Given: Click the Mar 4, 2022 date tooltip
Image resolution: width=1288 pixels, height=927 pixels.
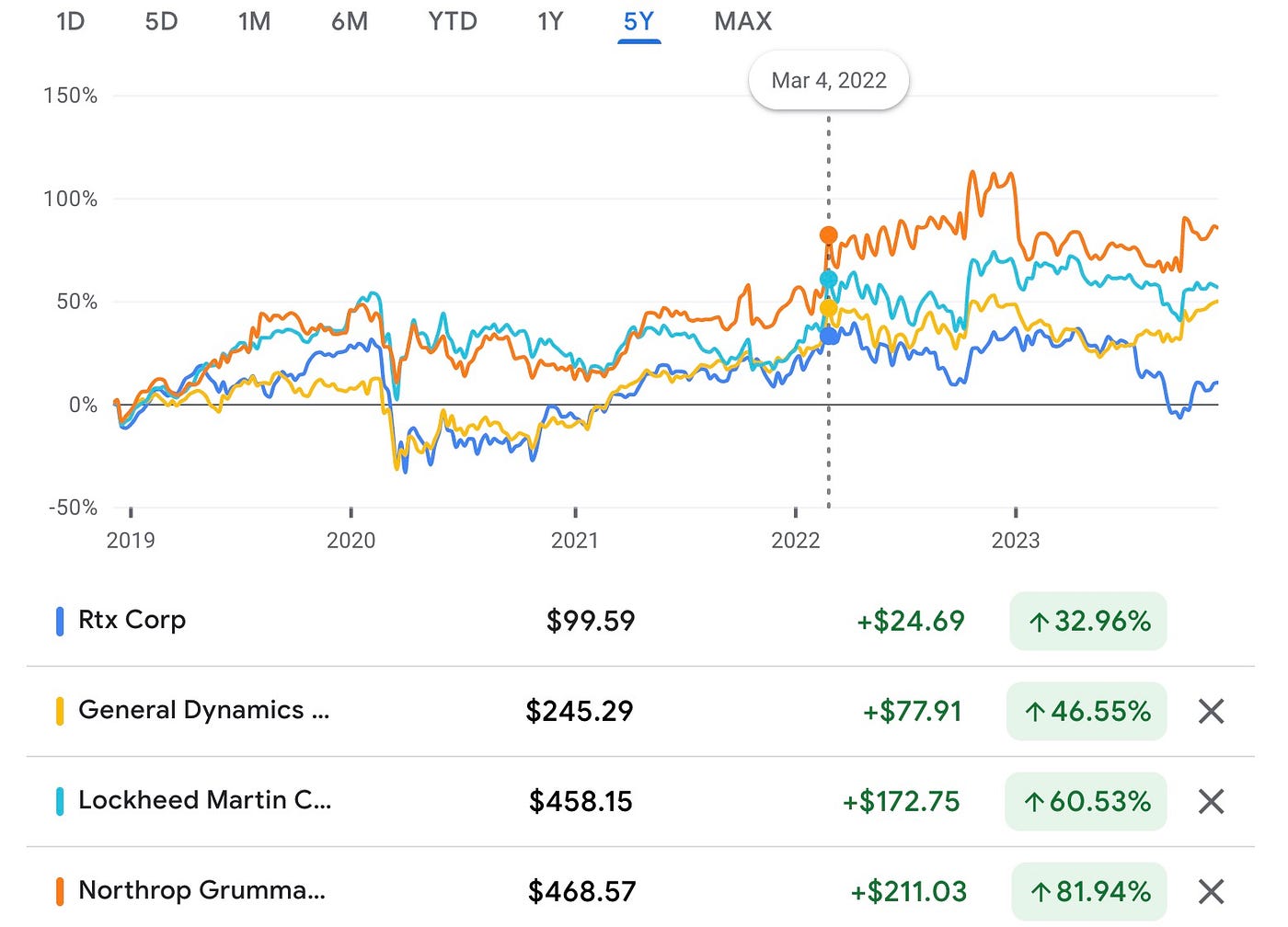Looking at the screenshot, I should [x=829, y=81].
